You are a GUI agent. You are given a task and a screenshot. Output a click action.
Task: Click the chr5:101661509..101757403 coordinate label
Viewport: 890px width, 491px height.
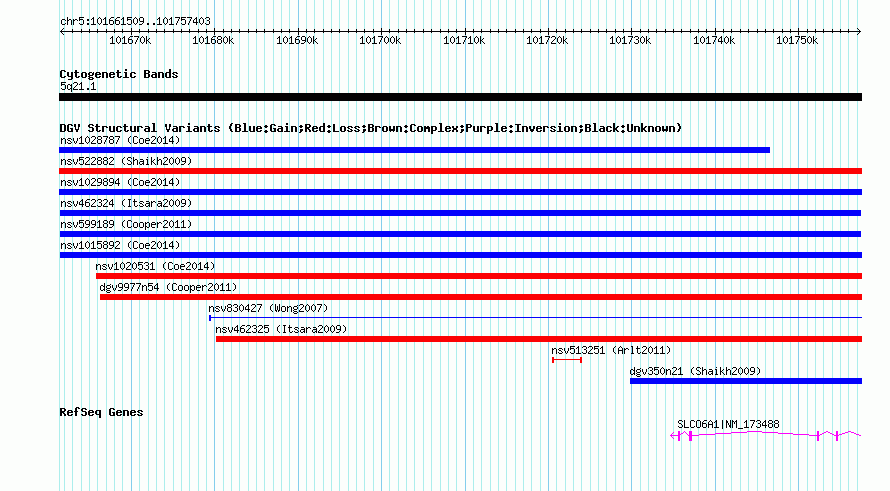pyautogui.click(x=135, y=22)
